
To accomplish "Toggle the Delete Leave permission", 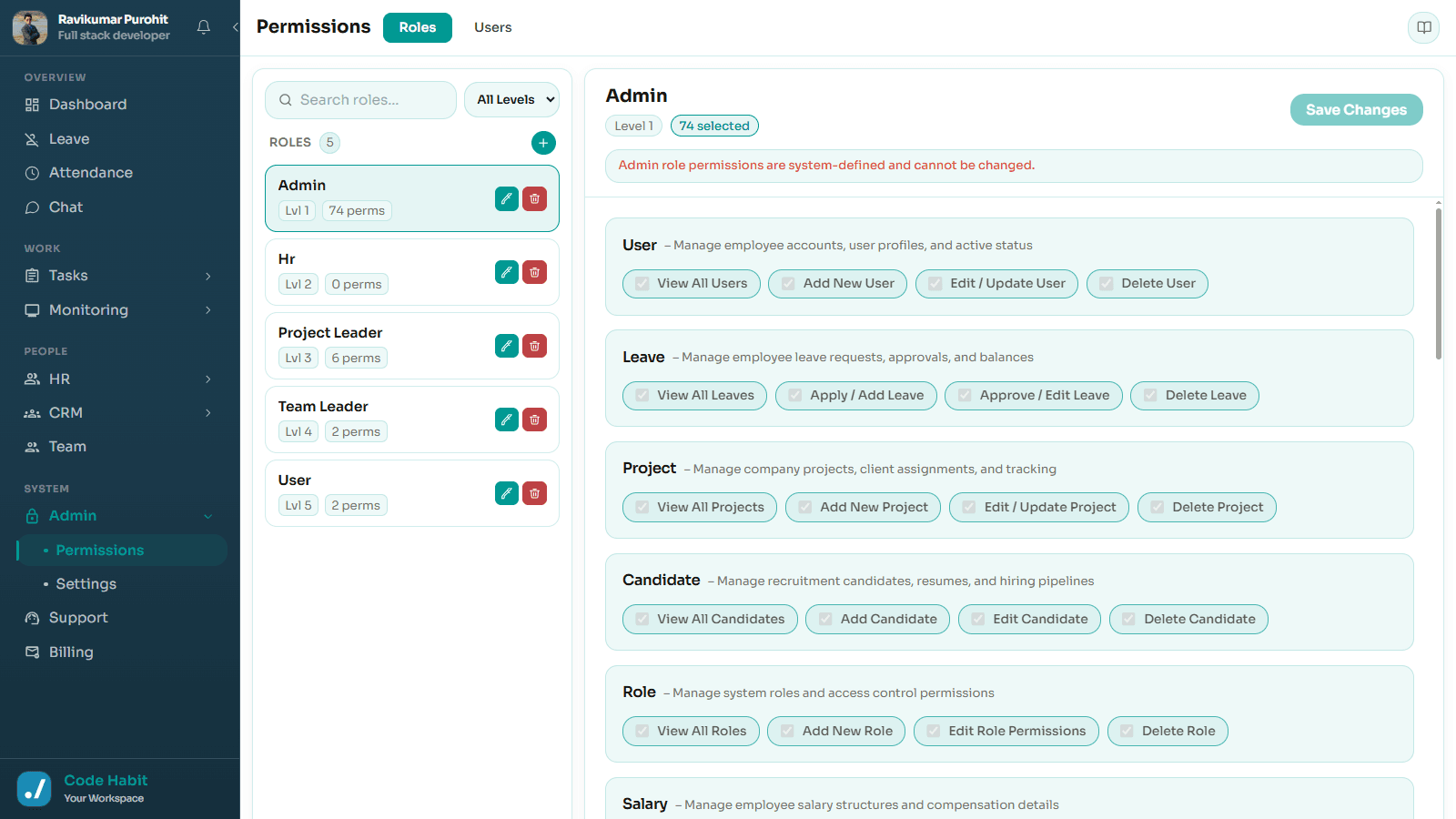I will pyautogui.click(x=1195, y=396).
